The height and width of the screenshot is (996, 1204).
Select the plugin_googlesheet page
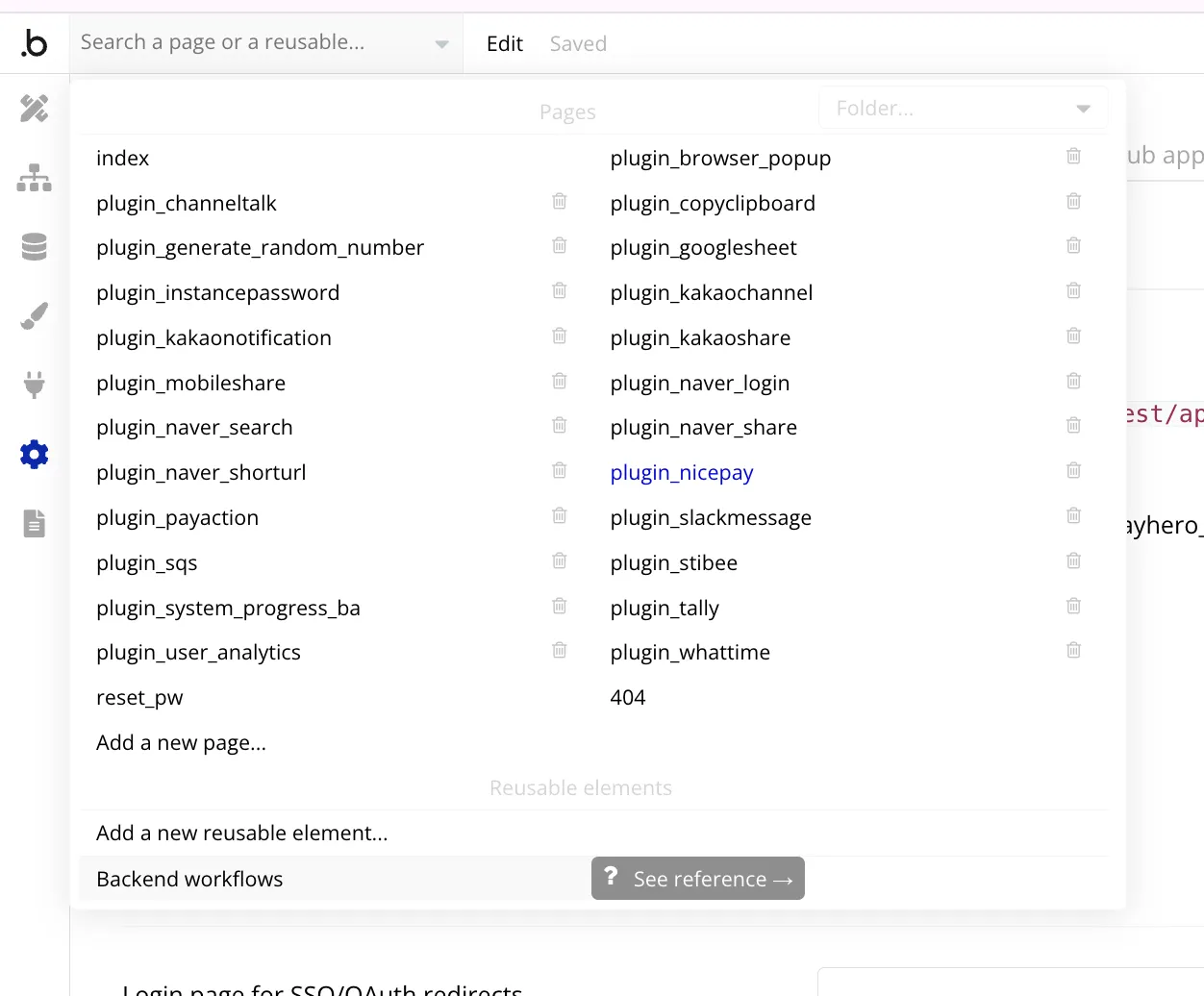click(703, 248)
